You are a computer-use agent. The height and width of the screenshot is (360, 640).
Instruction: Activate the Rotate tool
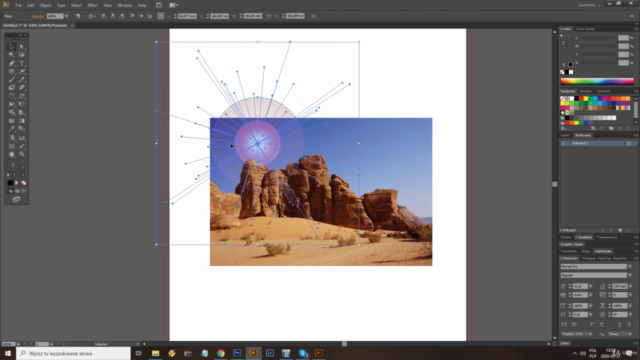point(11,96)
